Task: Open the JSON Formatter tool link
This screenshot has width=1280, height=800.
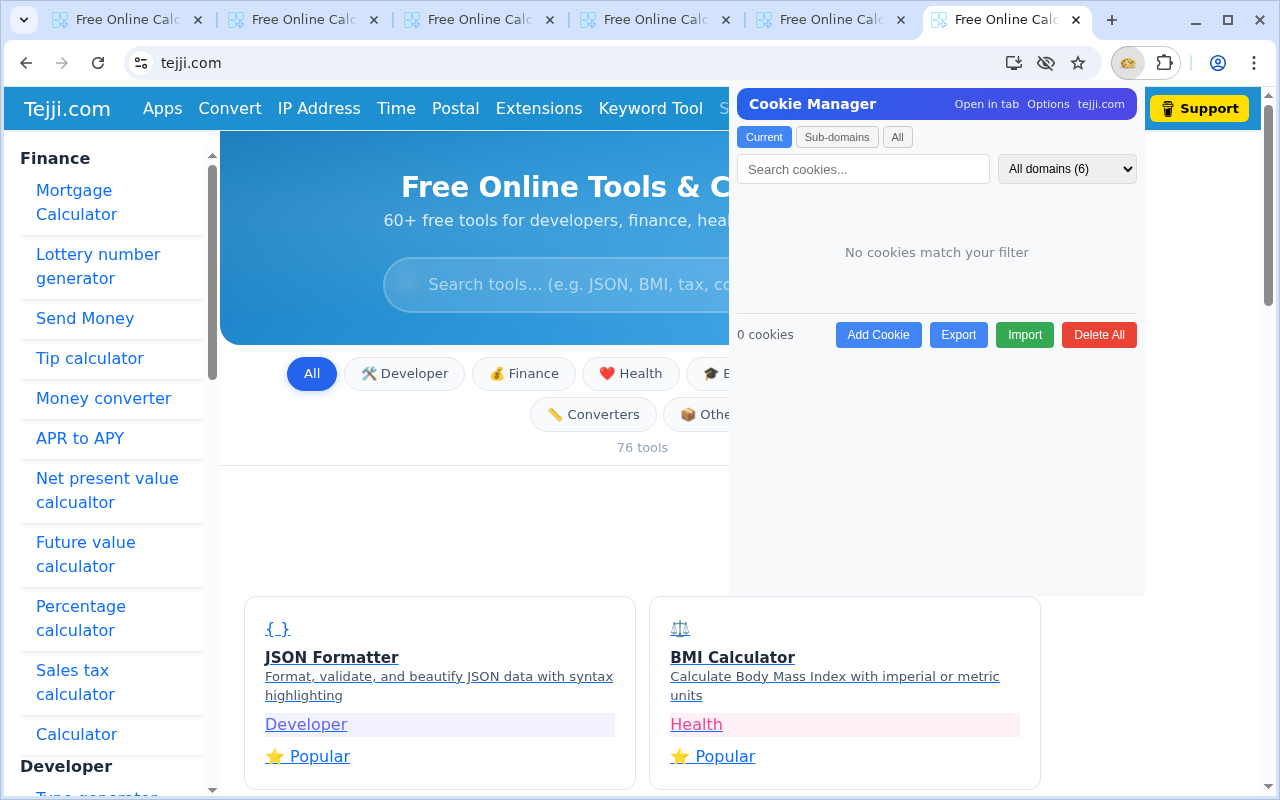Action: tap(332, 657)
